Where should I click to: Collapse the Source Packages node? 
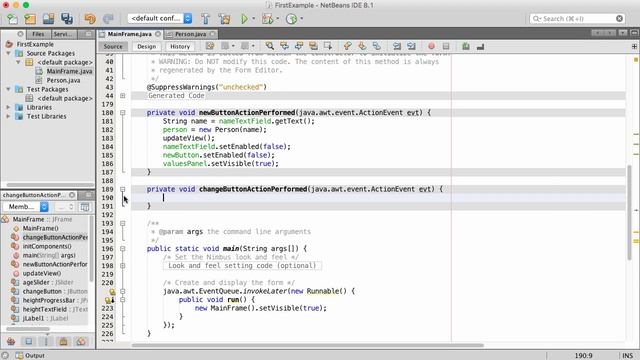[x=9, y=53]
